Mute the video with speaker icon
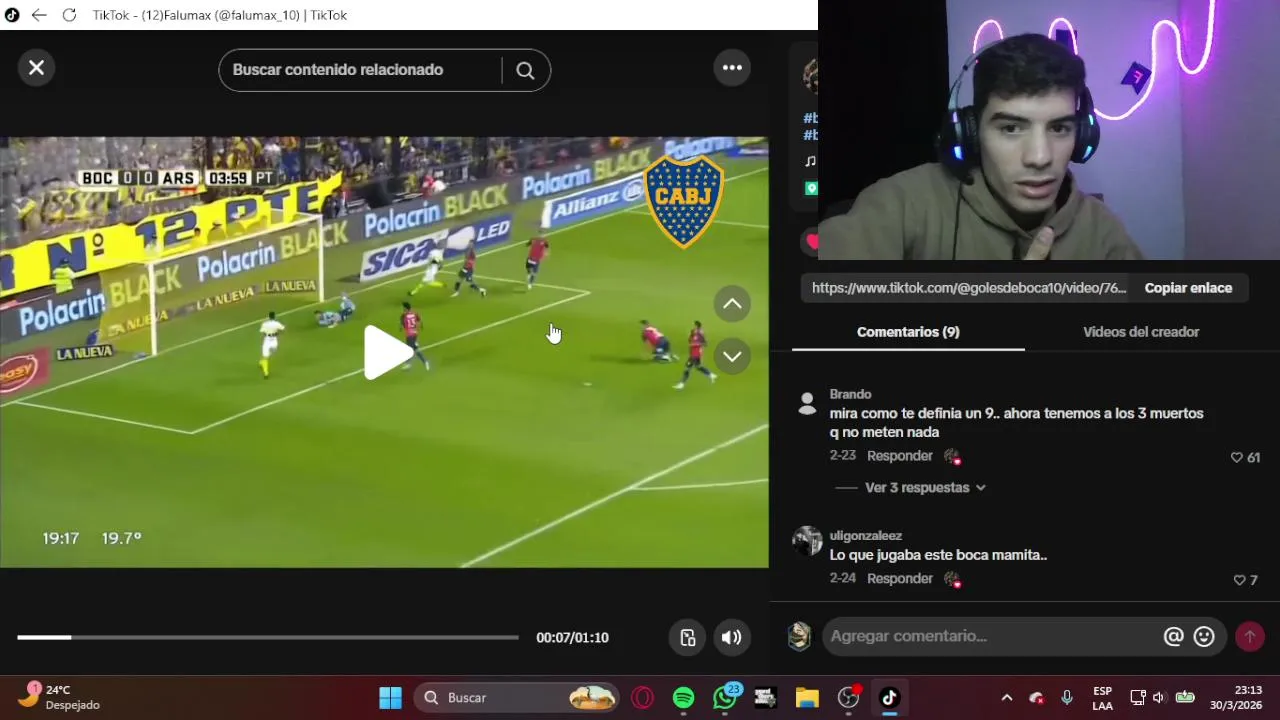Image resolution: width=1280 pixels, height=720 pixels. point(732,638)
